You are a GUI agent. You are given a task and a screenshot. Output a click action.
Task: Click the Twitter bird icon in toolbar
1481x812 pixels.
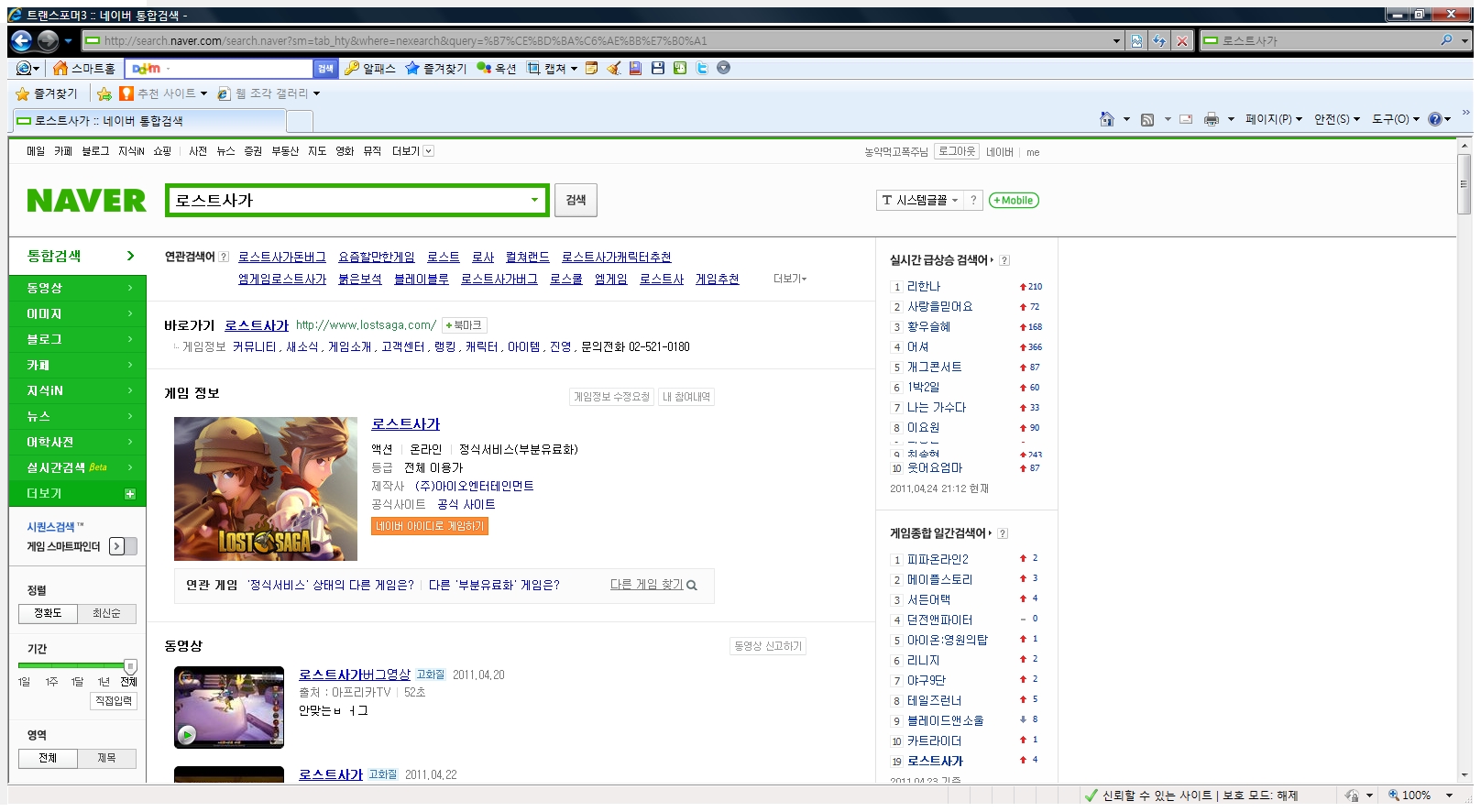coord(702,68)
